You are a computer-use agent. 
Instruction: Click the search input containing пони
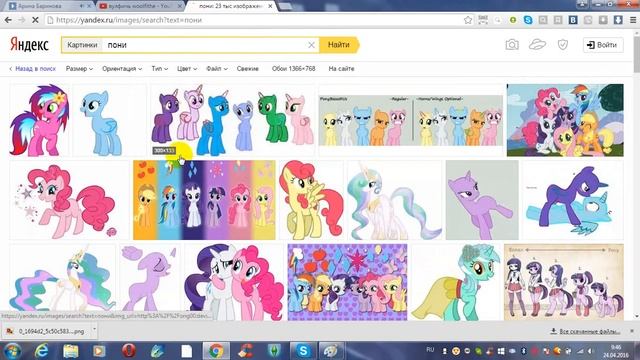tap(204, 45)
